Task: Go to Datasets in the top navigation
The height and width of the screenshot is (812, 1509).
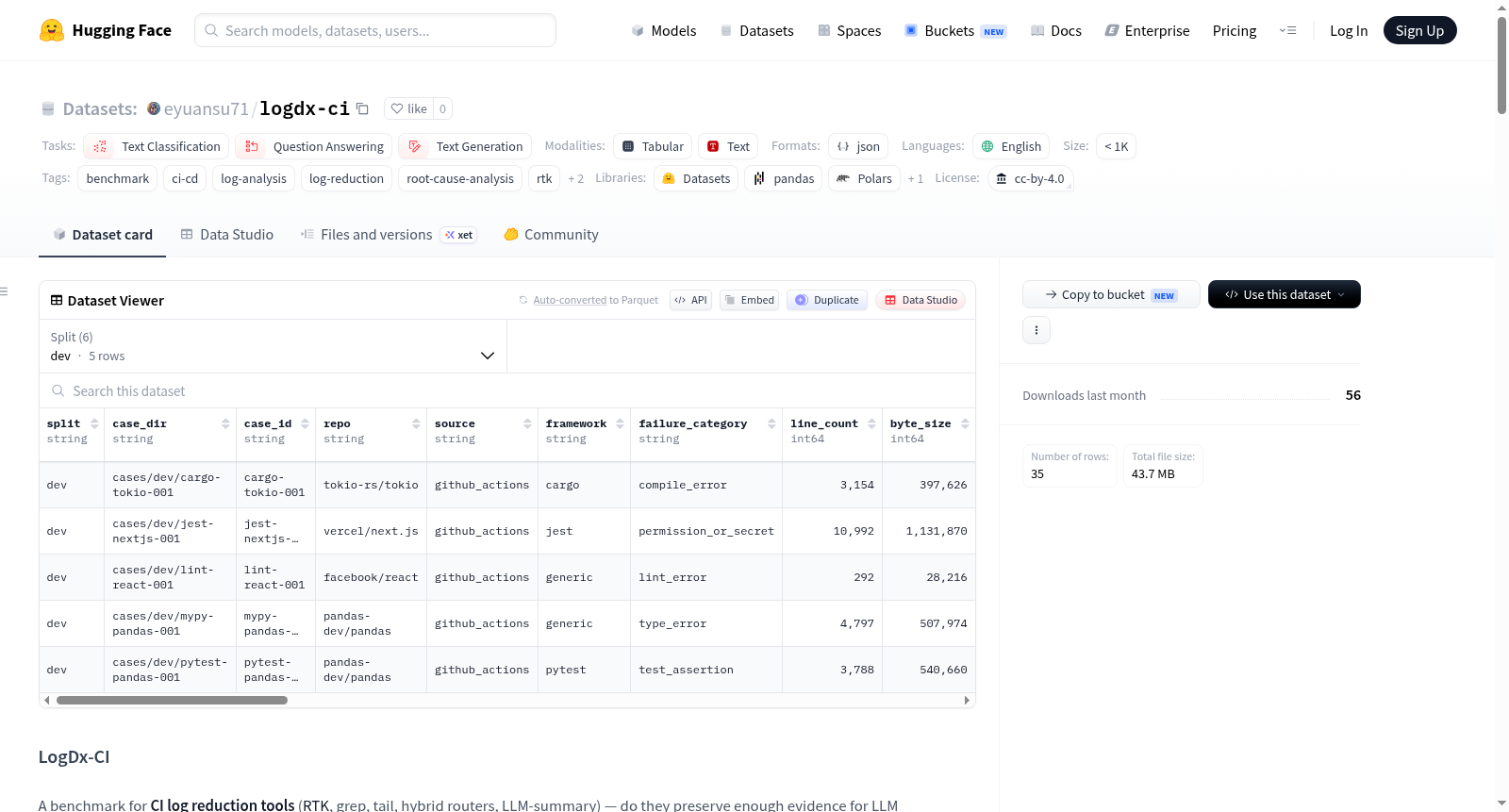Action: click(x=756, y=30)
